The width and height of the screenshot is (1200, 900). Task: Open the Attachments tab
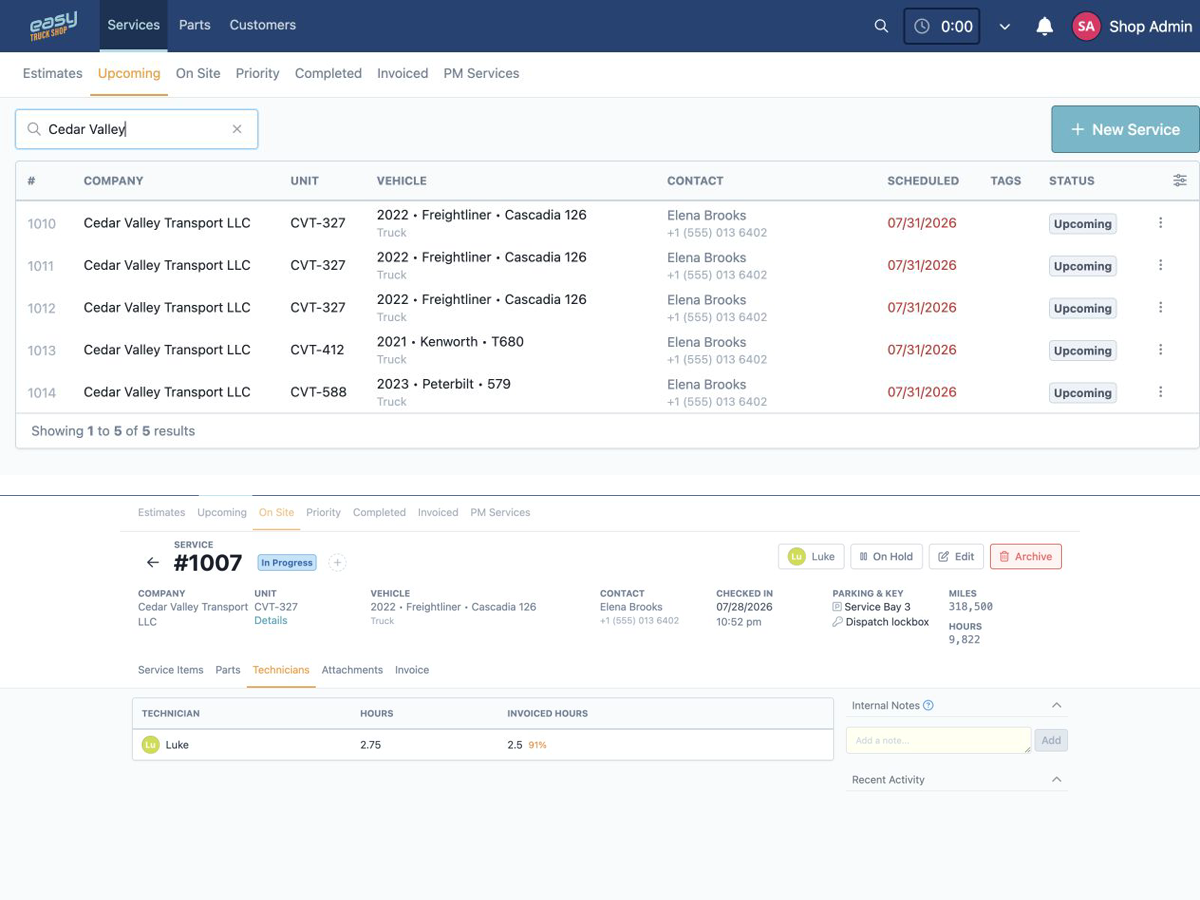[352, 670]
